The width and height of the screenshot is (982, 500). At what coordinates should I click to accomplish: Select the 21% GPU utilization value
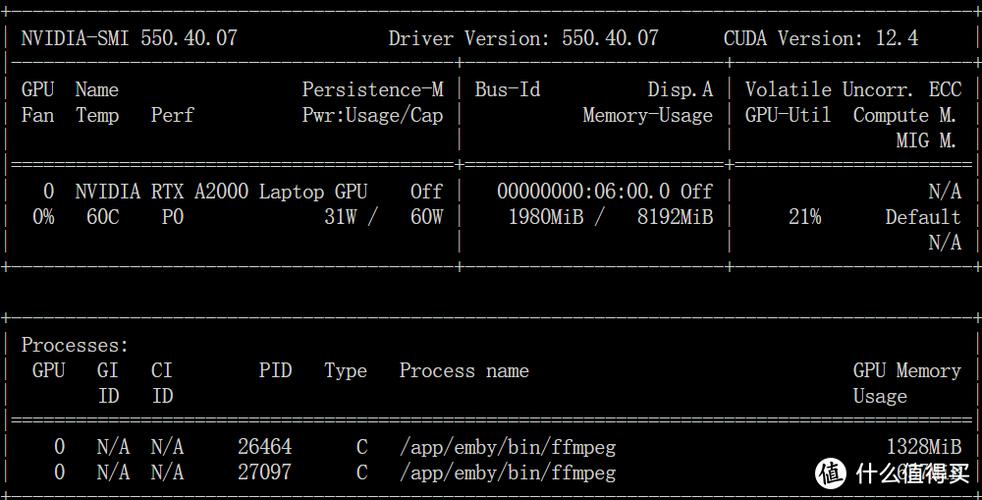click(804, 217)
